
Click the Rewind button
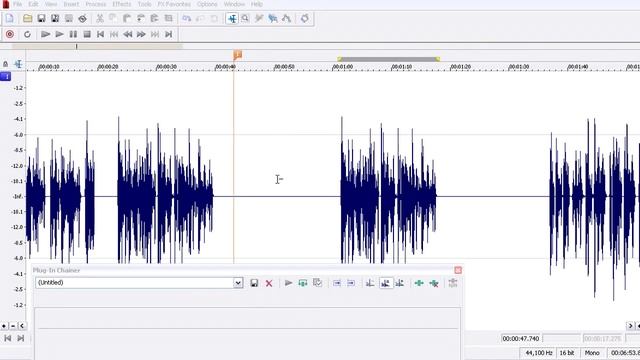click(128, 34)
